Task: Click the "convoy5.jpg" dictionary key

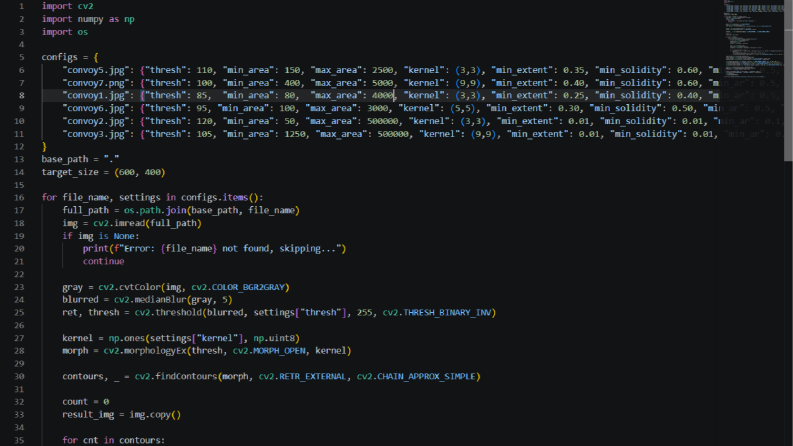Action: (x=98, y=70)
